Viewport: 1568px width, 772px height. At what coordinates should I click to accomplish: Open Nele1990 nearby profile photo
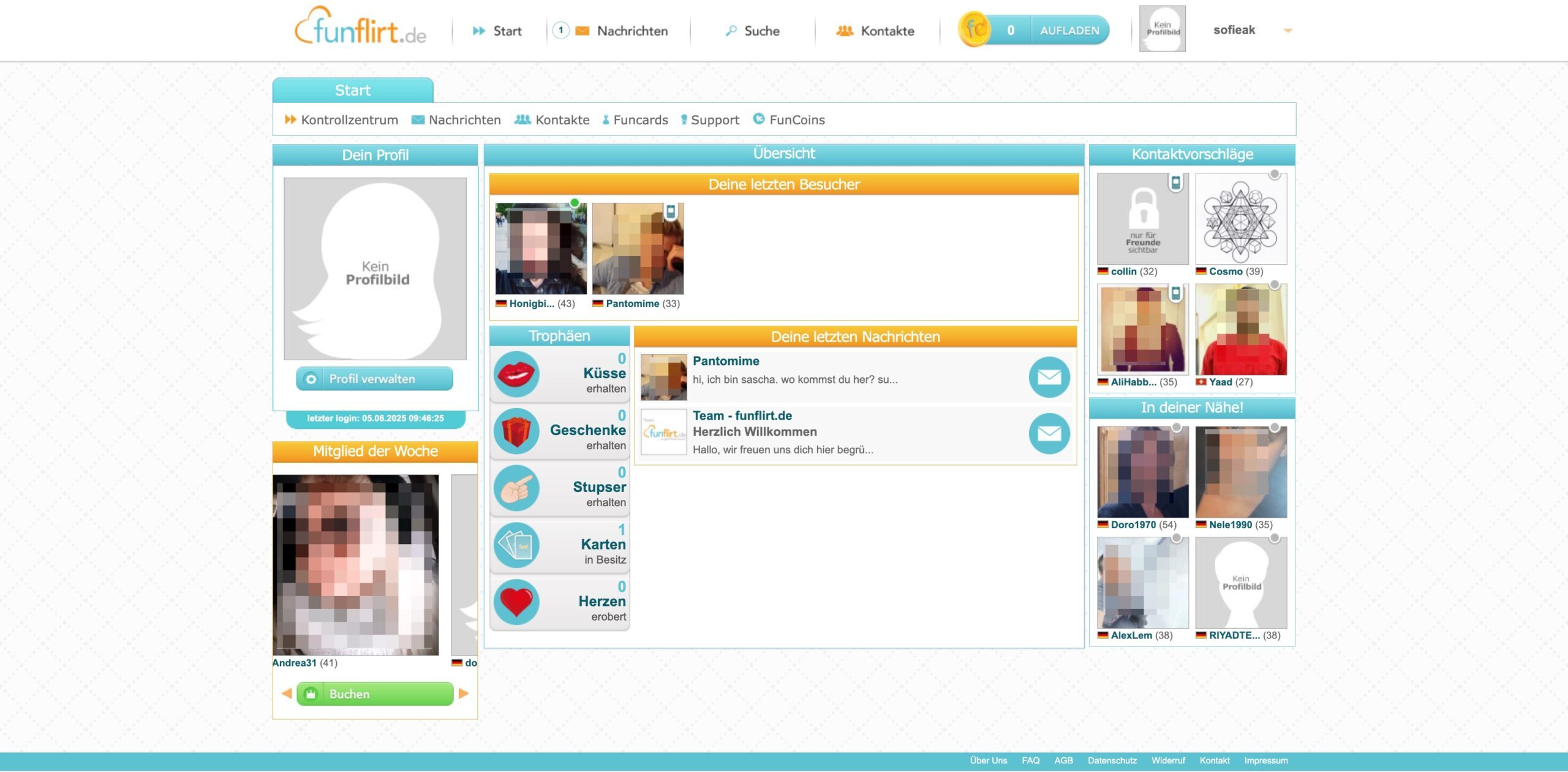coord(1241,472)
